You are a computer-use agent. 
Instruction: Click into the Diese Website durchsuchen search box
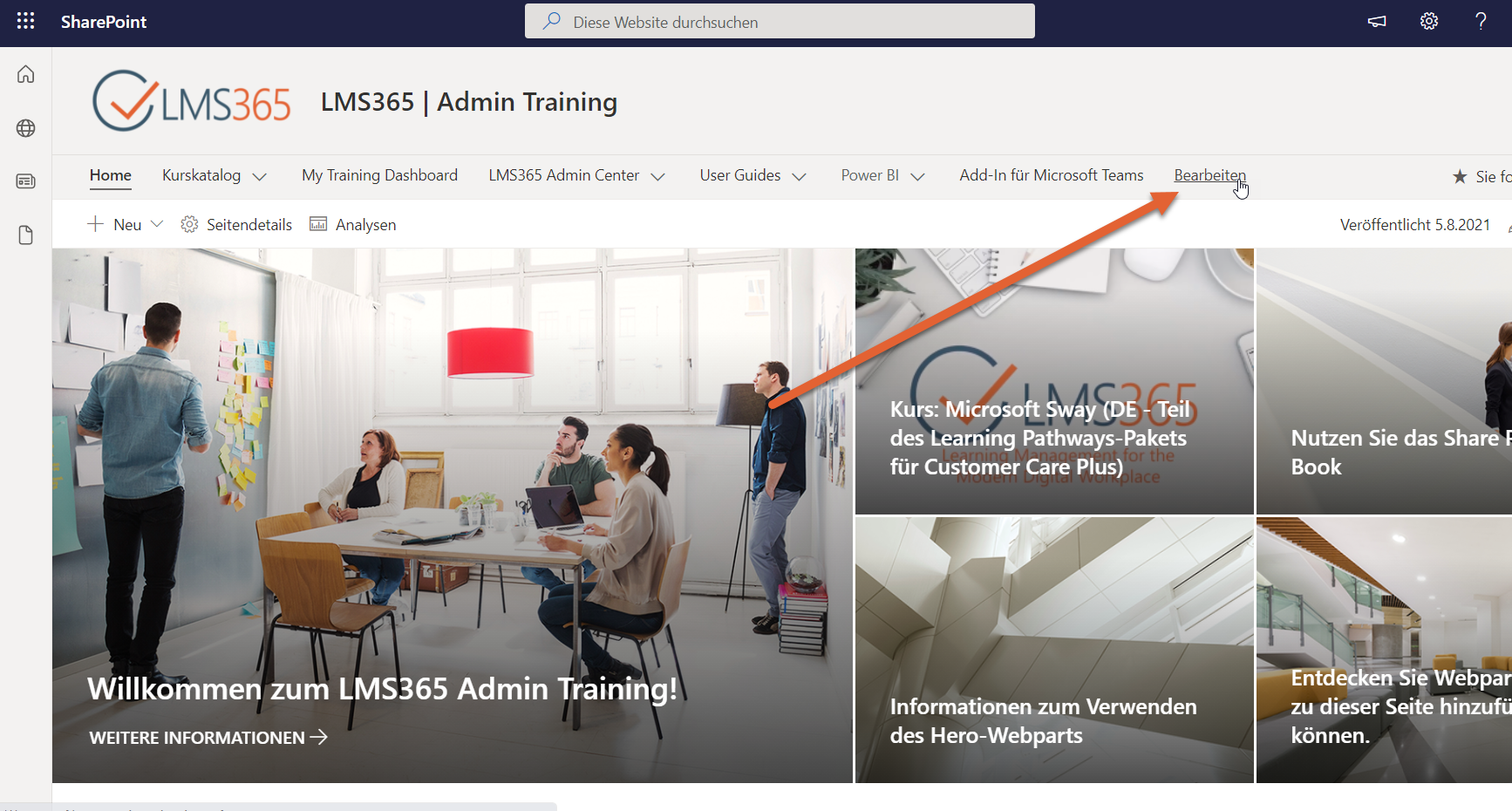click(x=780, y=22)
